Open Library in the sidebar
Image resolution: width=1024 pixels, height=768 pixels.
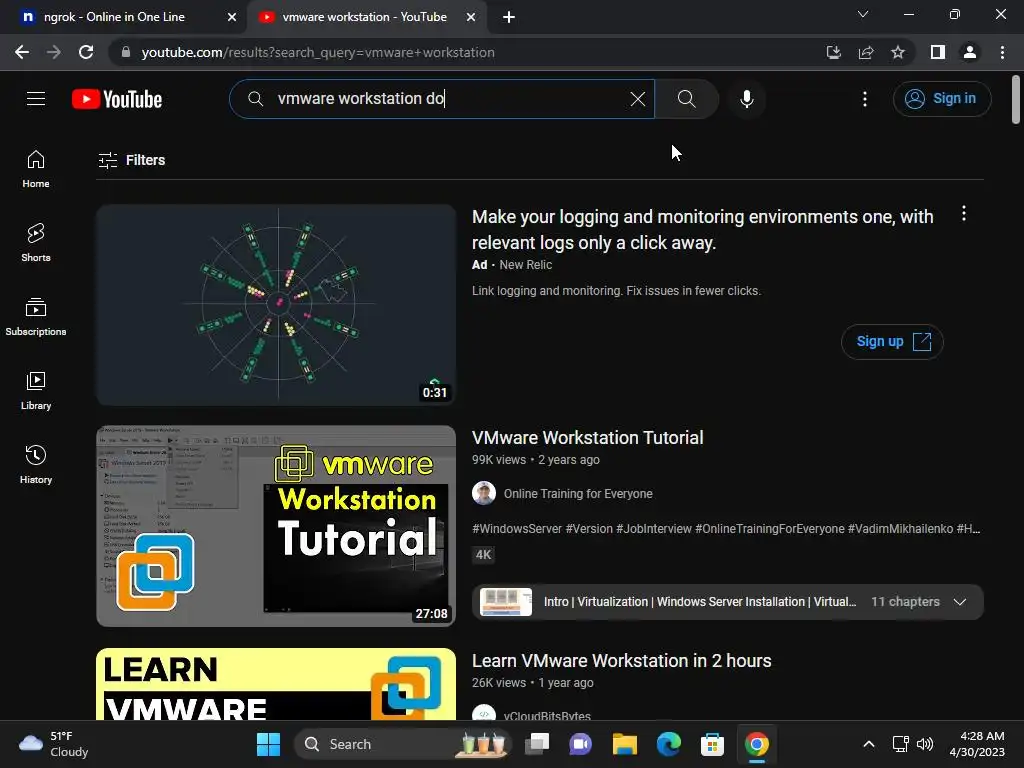36,391
